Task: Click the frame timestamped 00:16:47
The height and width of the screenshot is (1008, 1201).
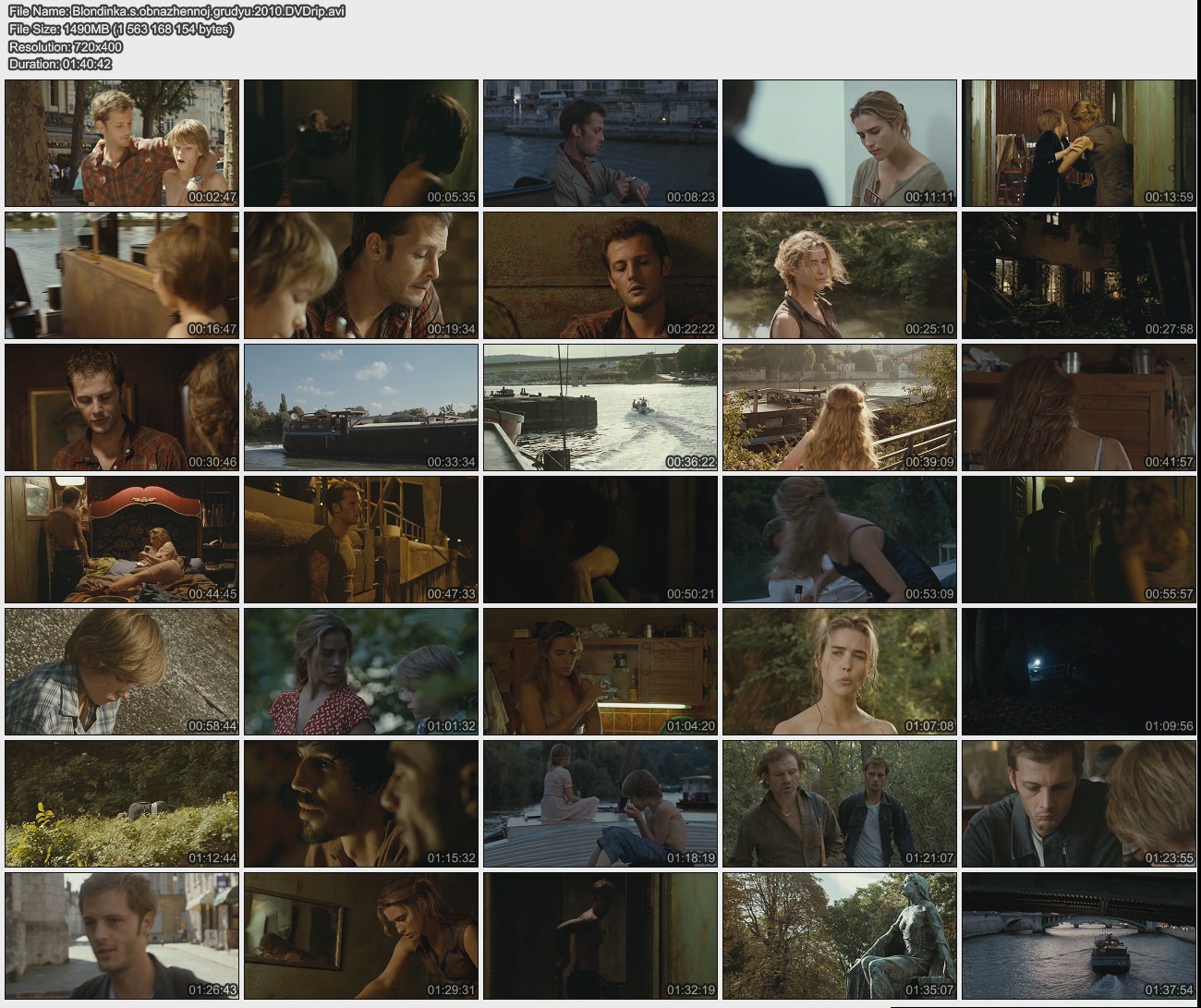Action: pos(122,275)
